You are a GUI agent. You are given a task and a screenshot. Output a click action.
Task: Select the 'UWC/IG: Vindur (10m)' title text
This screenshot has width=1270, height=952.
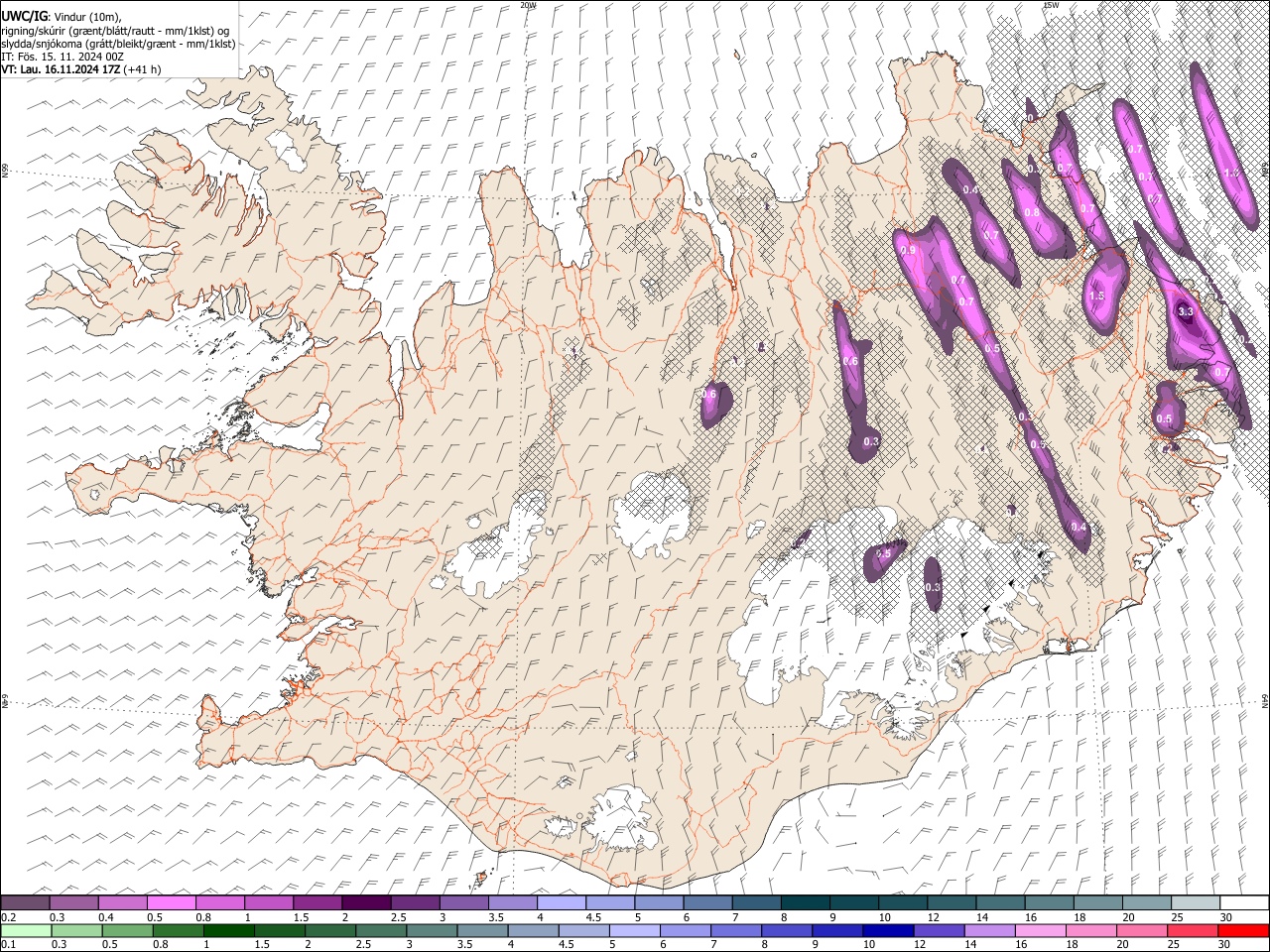click(62, 17)
